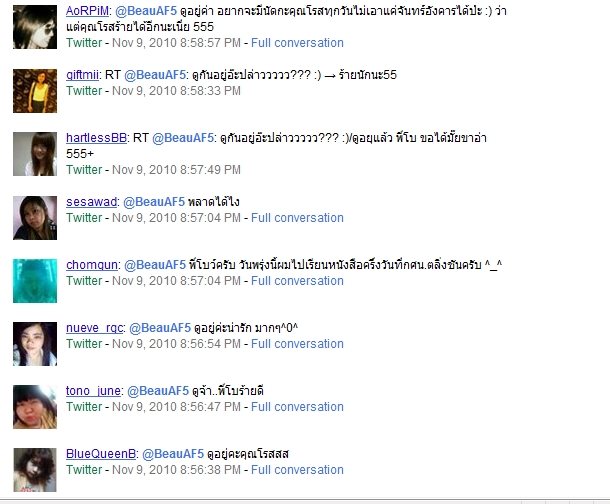Open giftmii's profile avatar

[x=35, y=91]
